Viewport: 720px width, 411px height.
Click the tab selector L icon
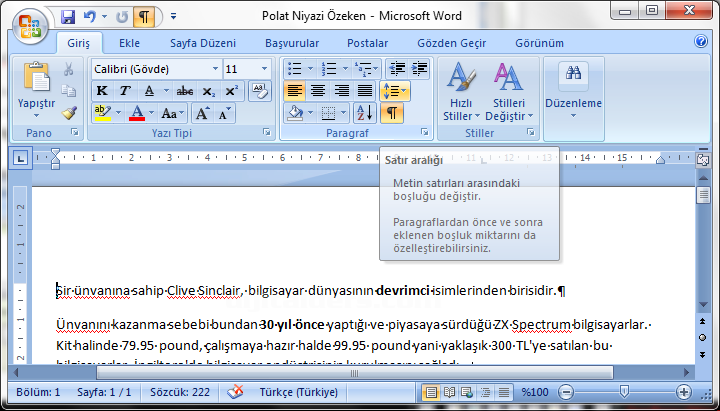tap(20, 158)
